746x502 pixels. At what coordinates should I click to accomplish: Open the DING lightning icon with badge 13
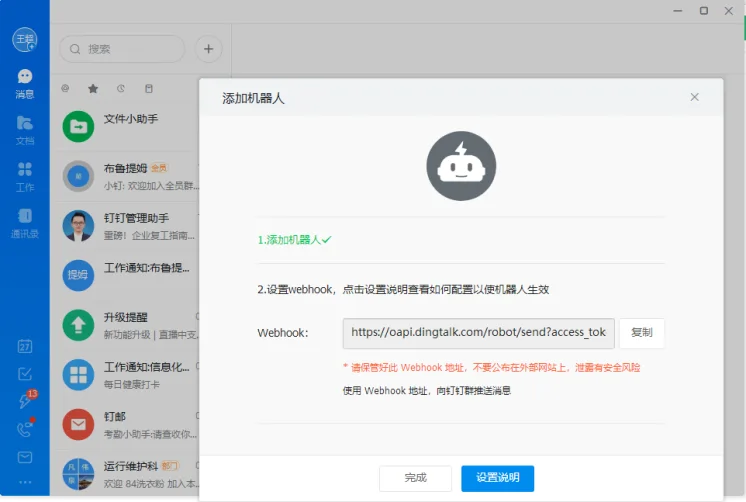coord(26,399)
